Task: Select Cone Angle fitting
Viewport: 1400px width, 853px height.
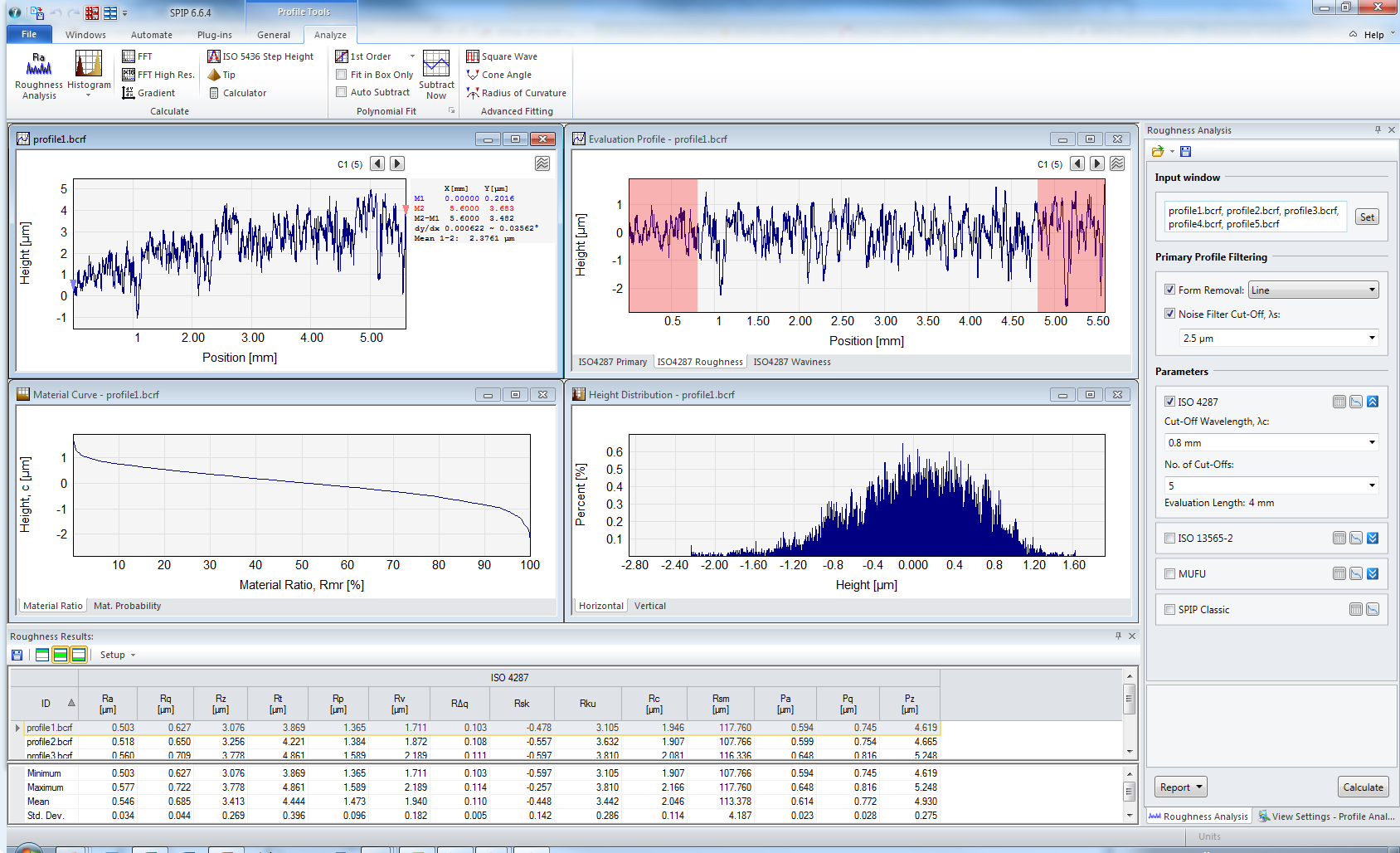Action: pyautogui.click(x=499, y=75)
